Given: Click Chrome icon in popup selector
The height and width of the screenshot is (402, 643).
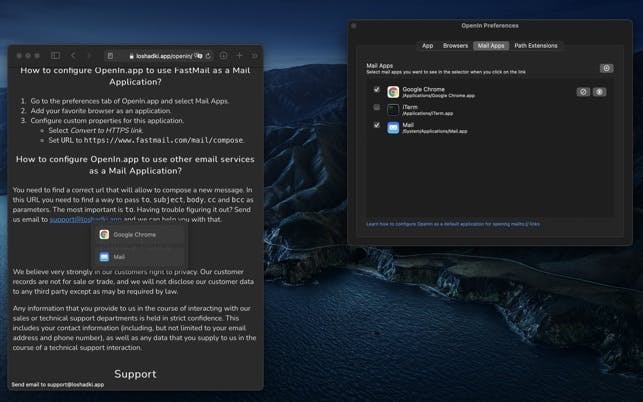Looking at the screenshot, I should click(104, 234).
